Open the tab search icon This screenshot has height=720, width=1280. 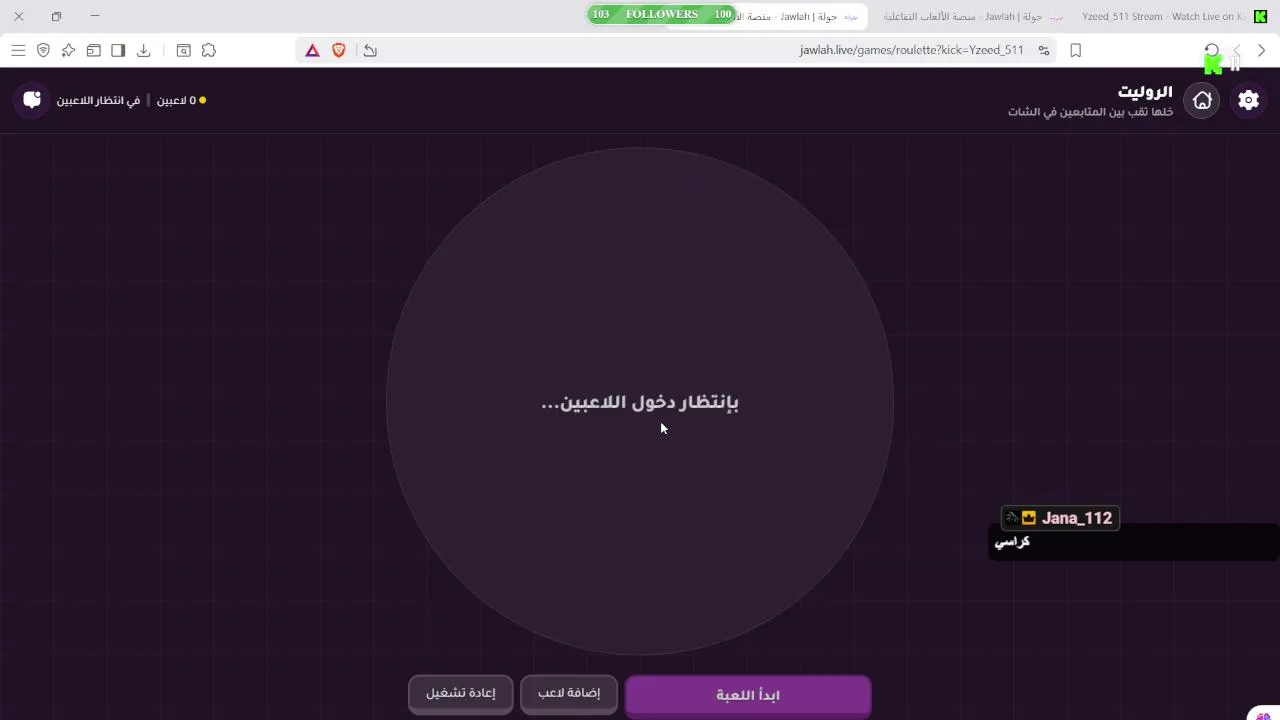pos(184,50)
